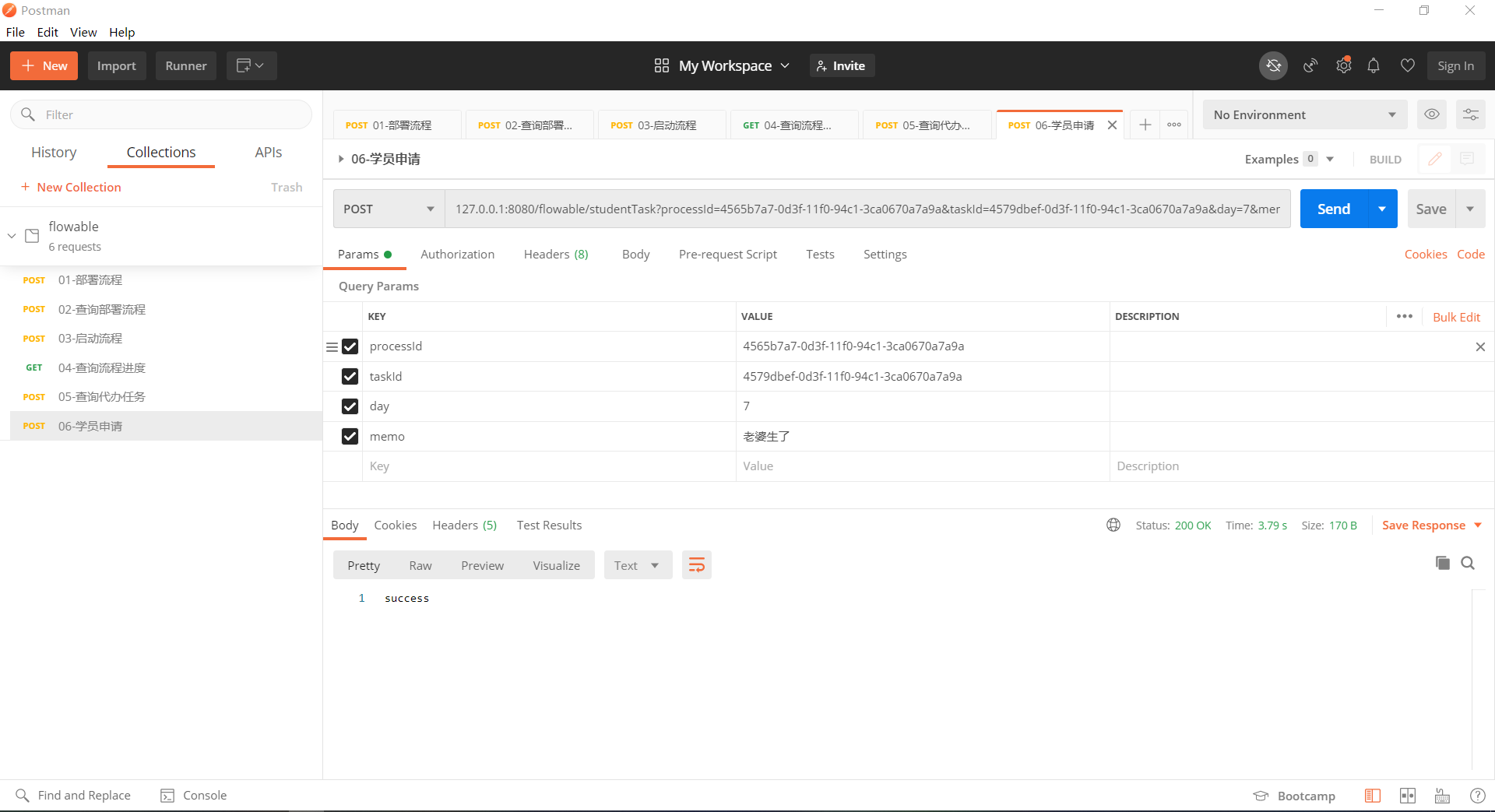Switch to the Authorization tab

pyautogui.click(x=457, y=255)
